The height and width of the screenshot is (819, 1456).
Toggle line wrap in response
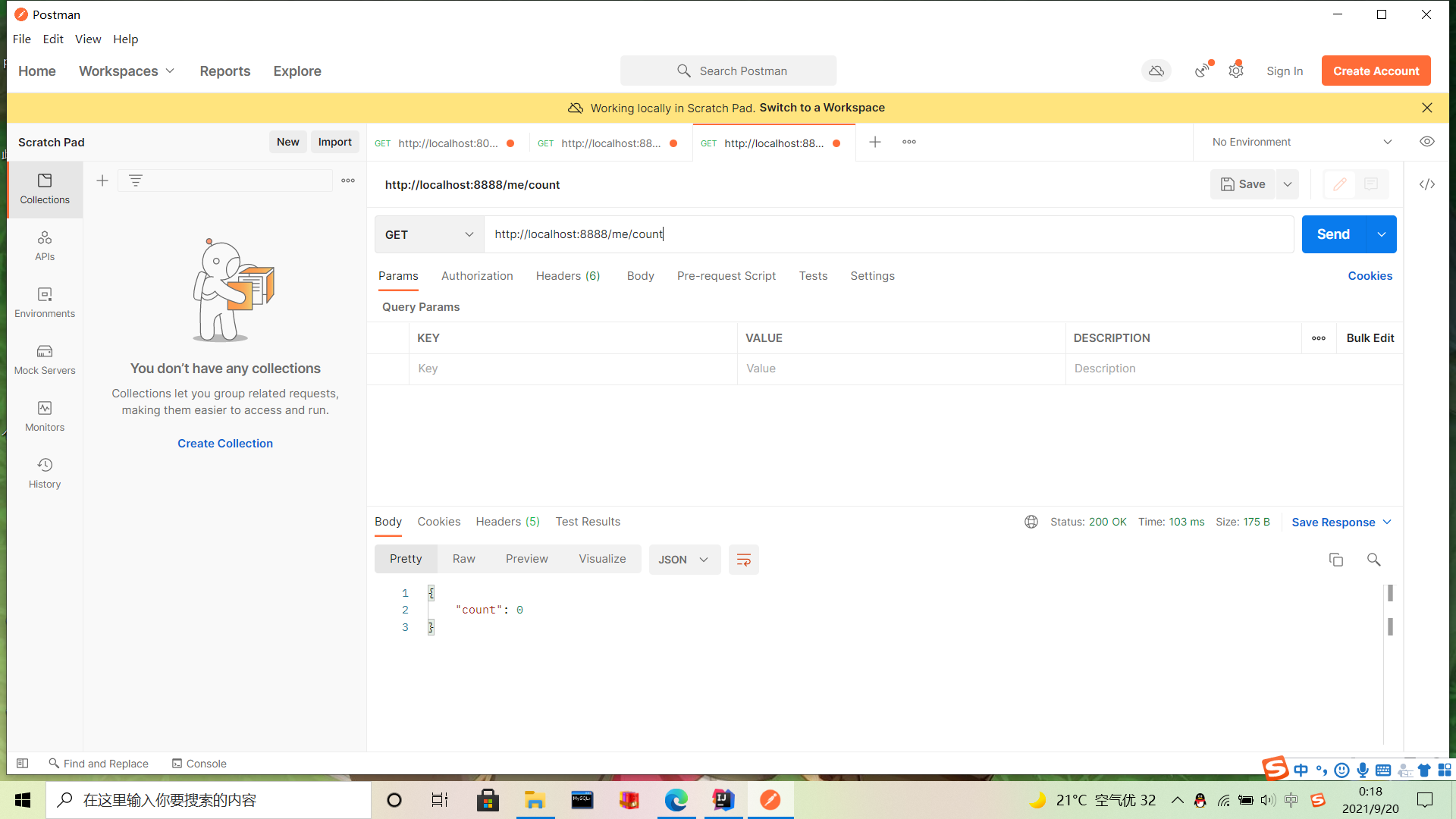(743, 560)
